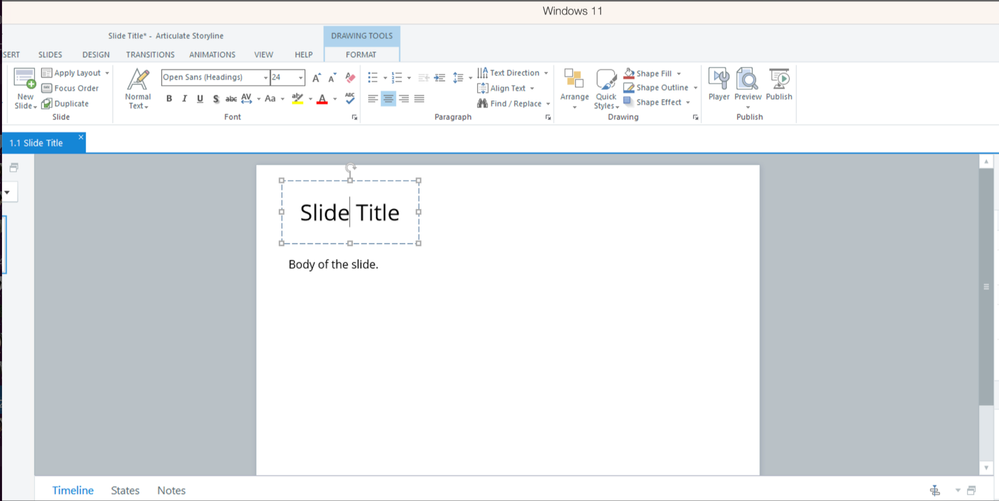
Task: Run spell check ABC icon
Action: tap(350, 98)
